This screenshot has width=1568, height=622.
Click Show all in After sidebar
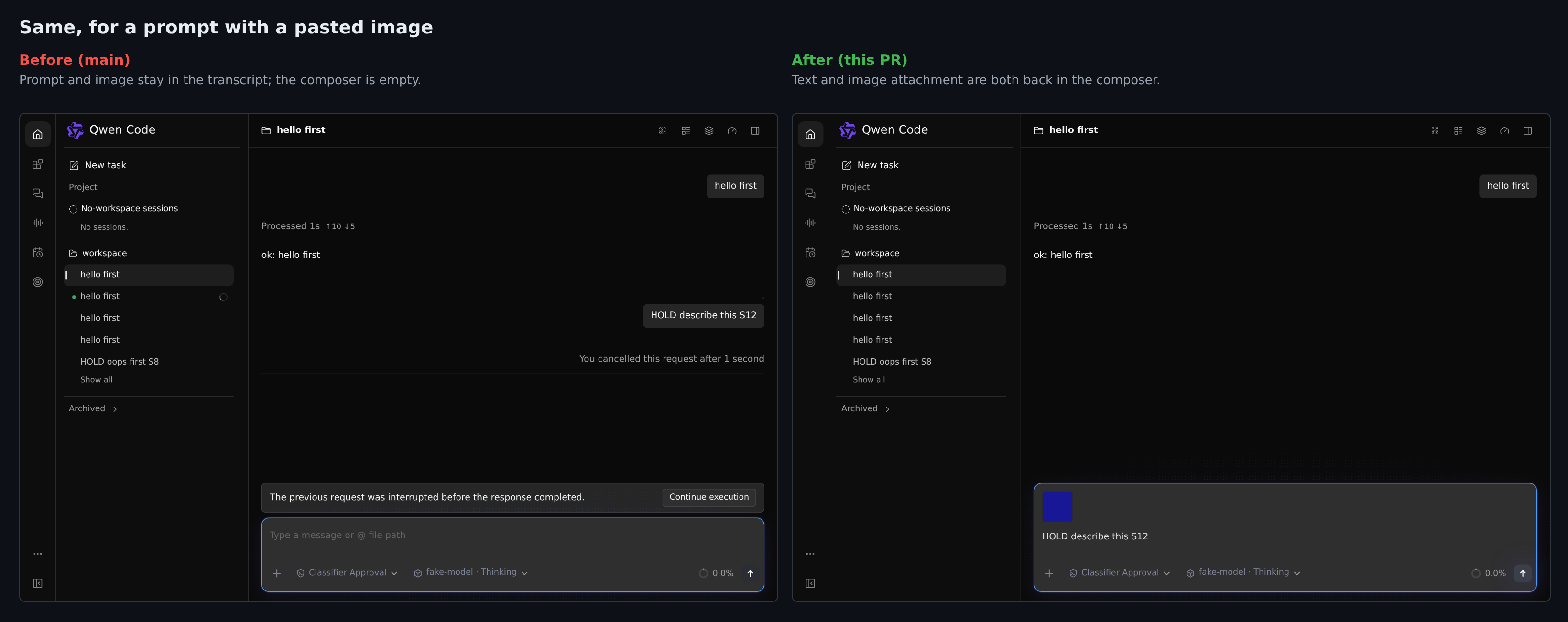click(869, 380)
